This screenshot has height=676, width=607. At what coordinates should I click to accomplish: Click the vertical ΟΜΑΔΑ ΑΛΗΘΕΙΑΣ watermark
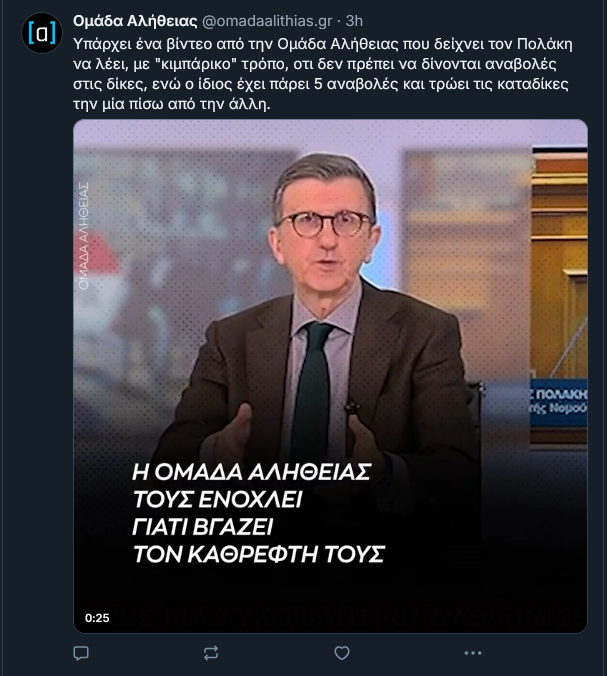click(84, 236)
